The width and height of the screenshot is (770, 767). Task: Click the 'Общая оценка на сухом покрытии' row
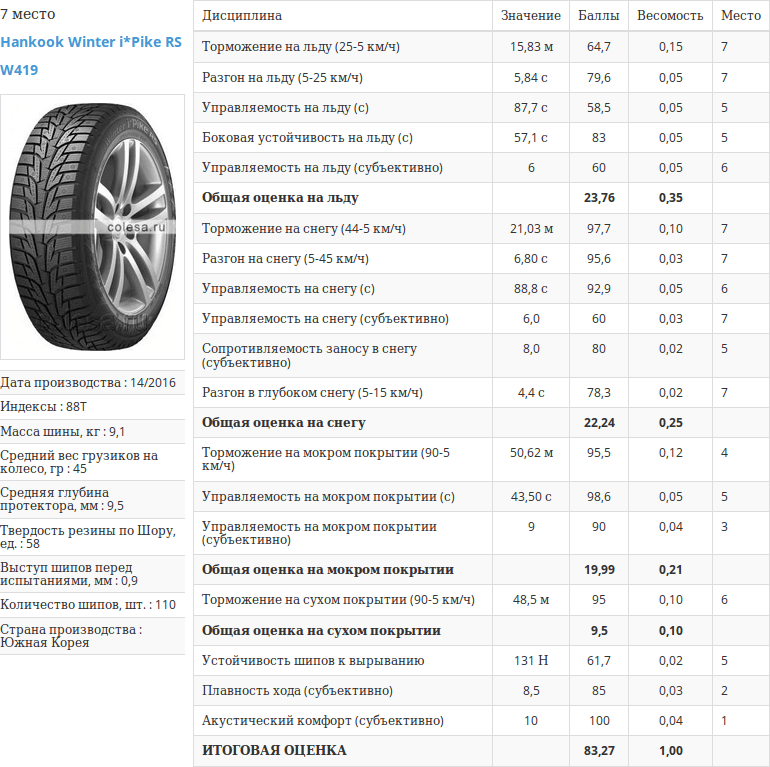point(321,631)
